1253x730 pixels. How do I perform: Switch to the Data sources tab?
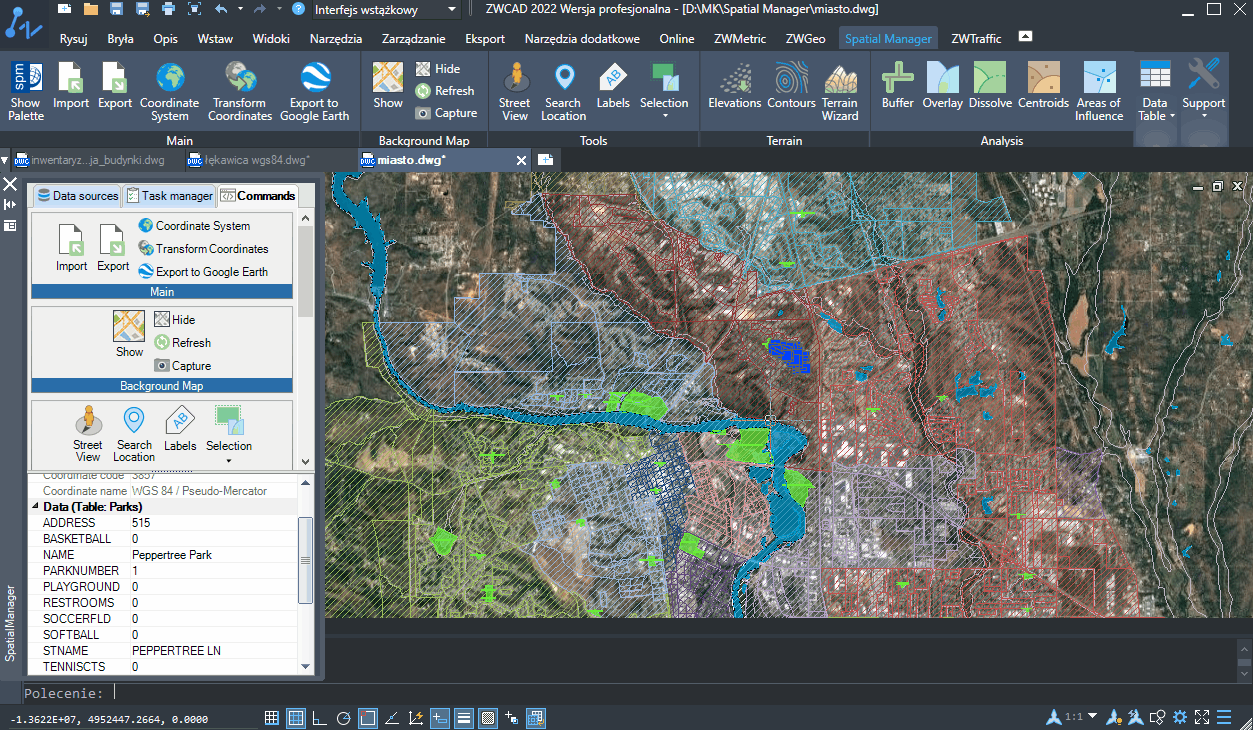click(76, 195)
